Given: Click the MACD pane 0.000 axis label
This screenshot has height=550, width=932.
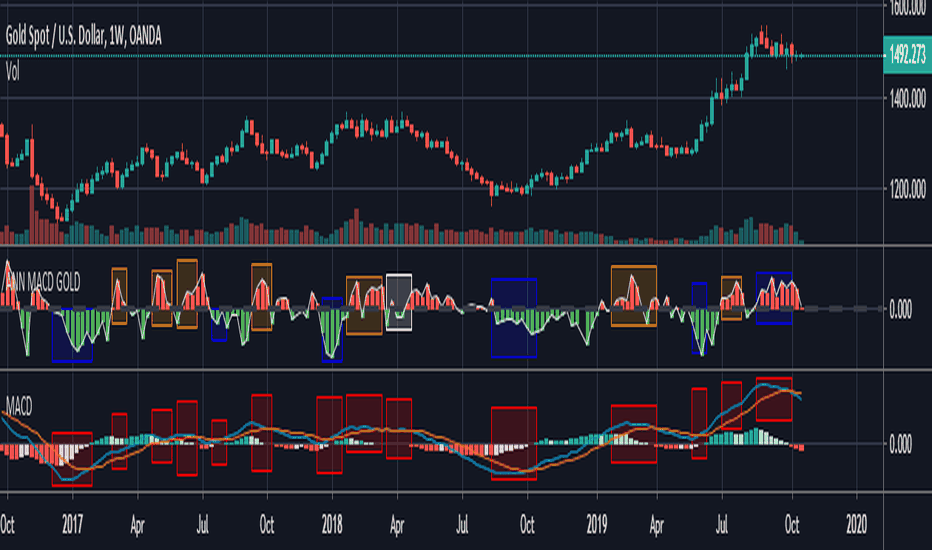Looking at the screenshot, I should pos(900,445).
